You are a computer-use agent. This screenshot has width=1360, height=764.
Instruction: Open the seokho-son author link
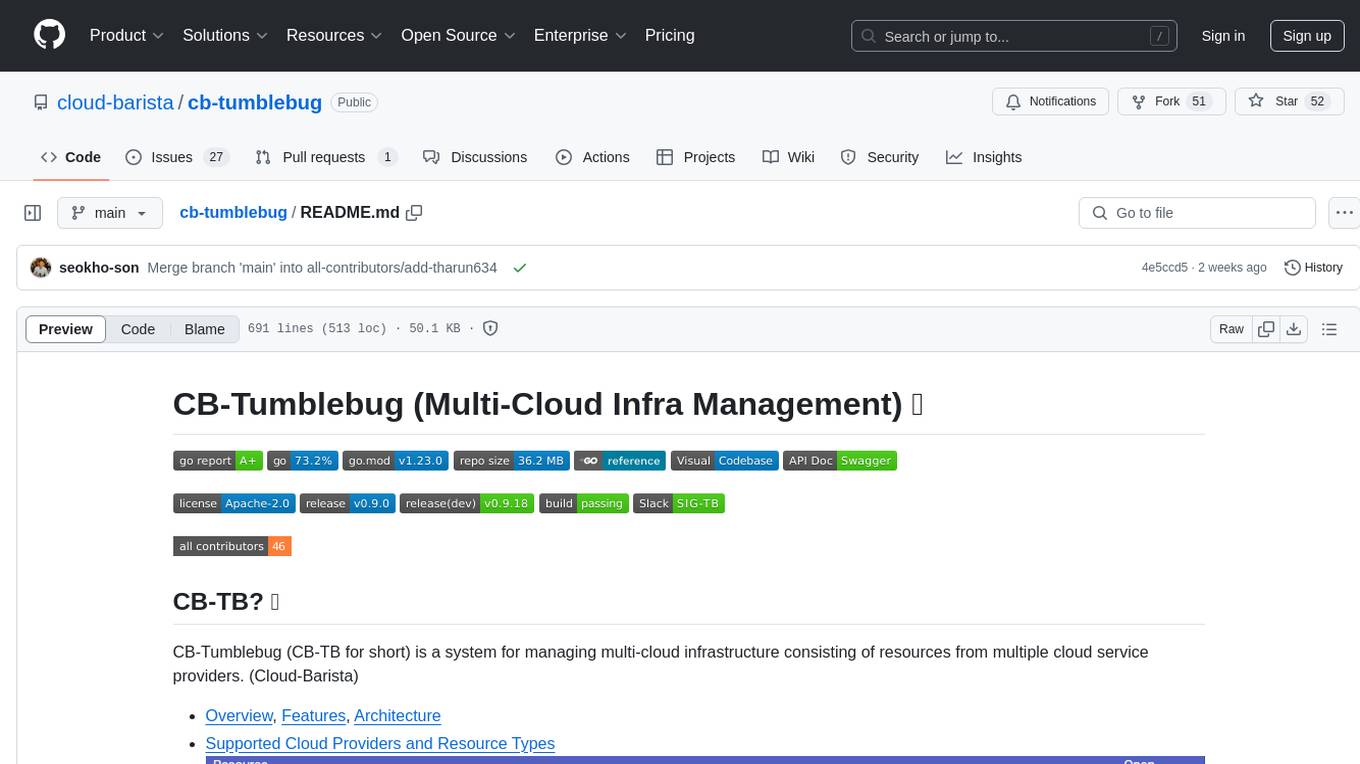pyautogui.click(x=99, y=268)
